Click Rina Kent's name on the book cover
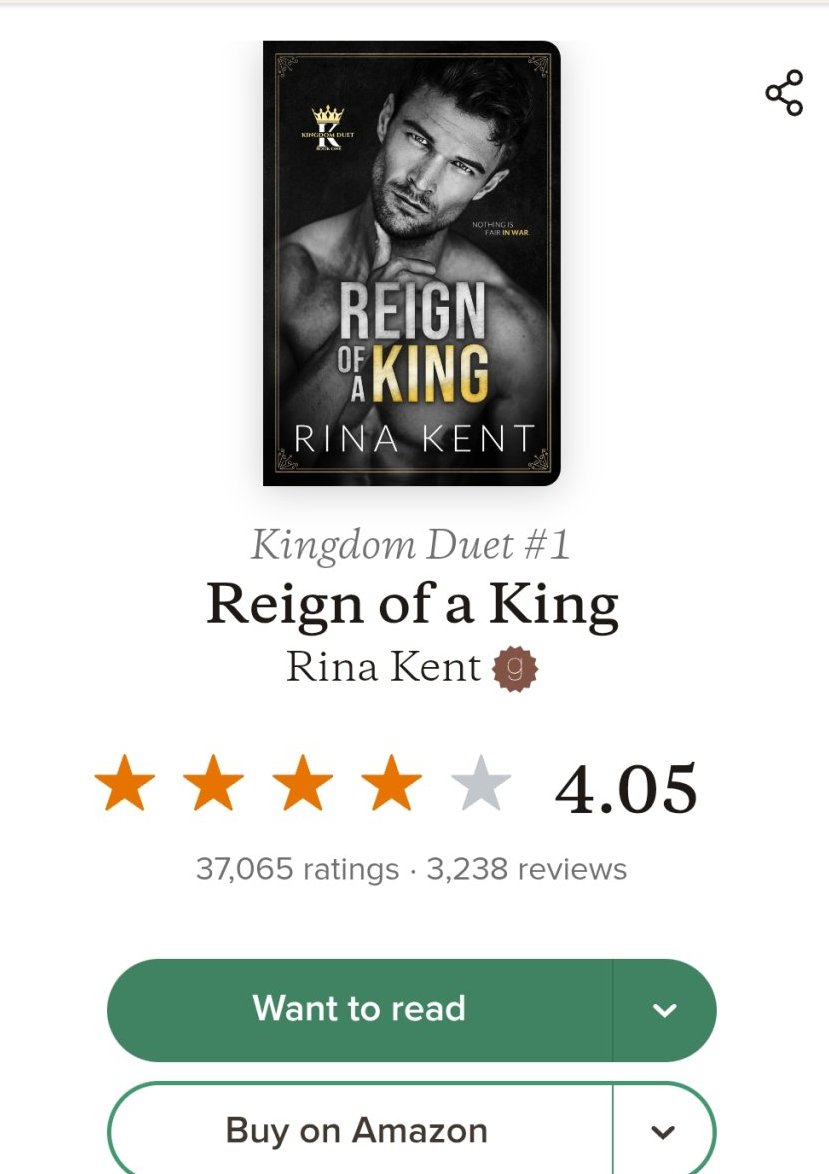The width and height of the screenshot is (829, 1174). (414, 438)
